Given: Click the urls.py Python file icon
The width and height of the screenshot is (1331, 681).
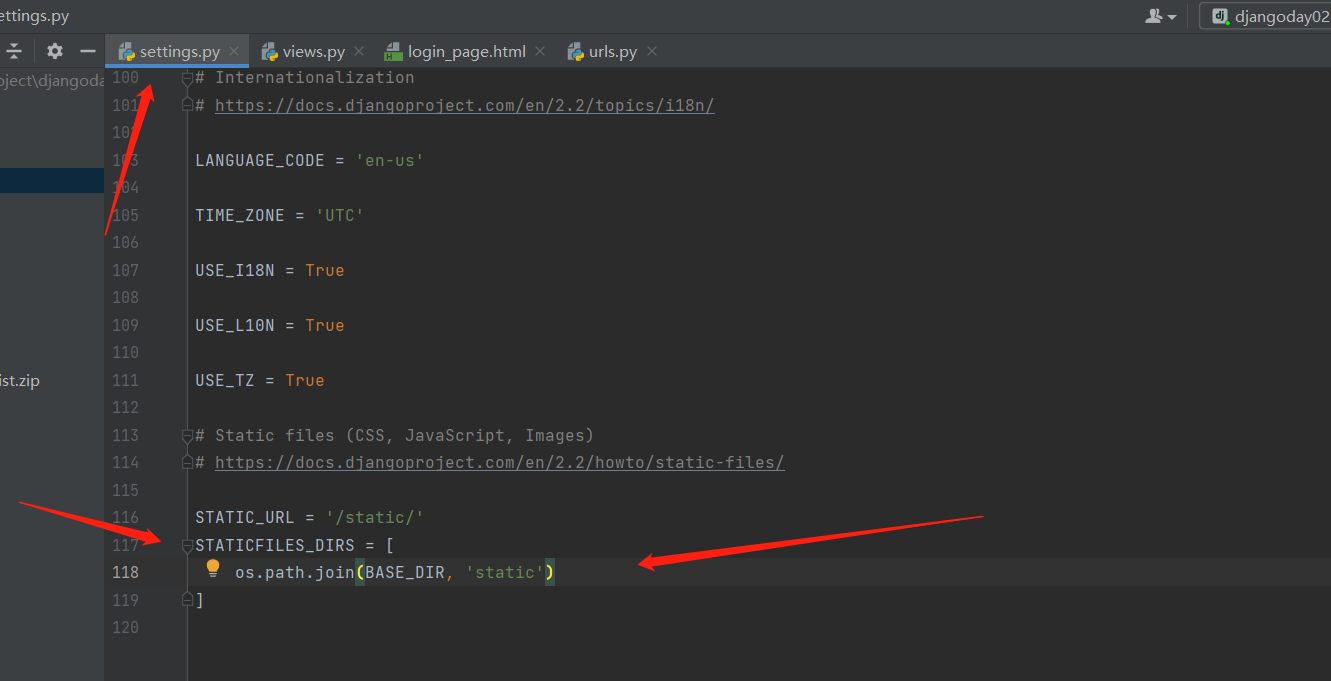Looking at the screenshot, I should click(x=575, y=51).
